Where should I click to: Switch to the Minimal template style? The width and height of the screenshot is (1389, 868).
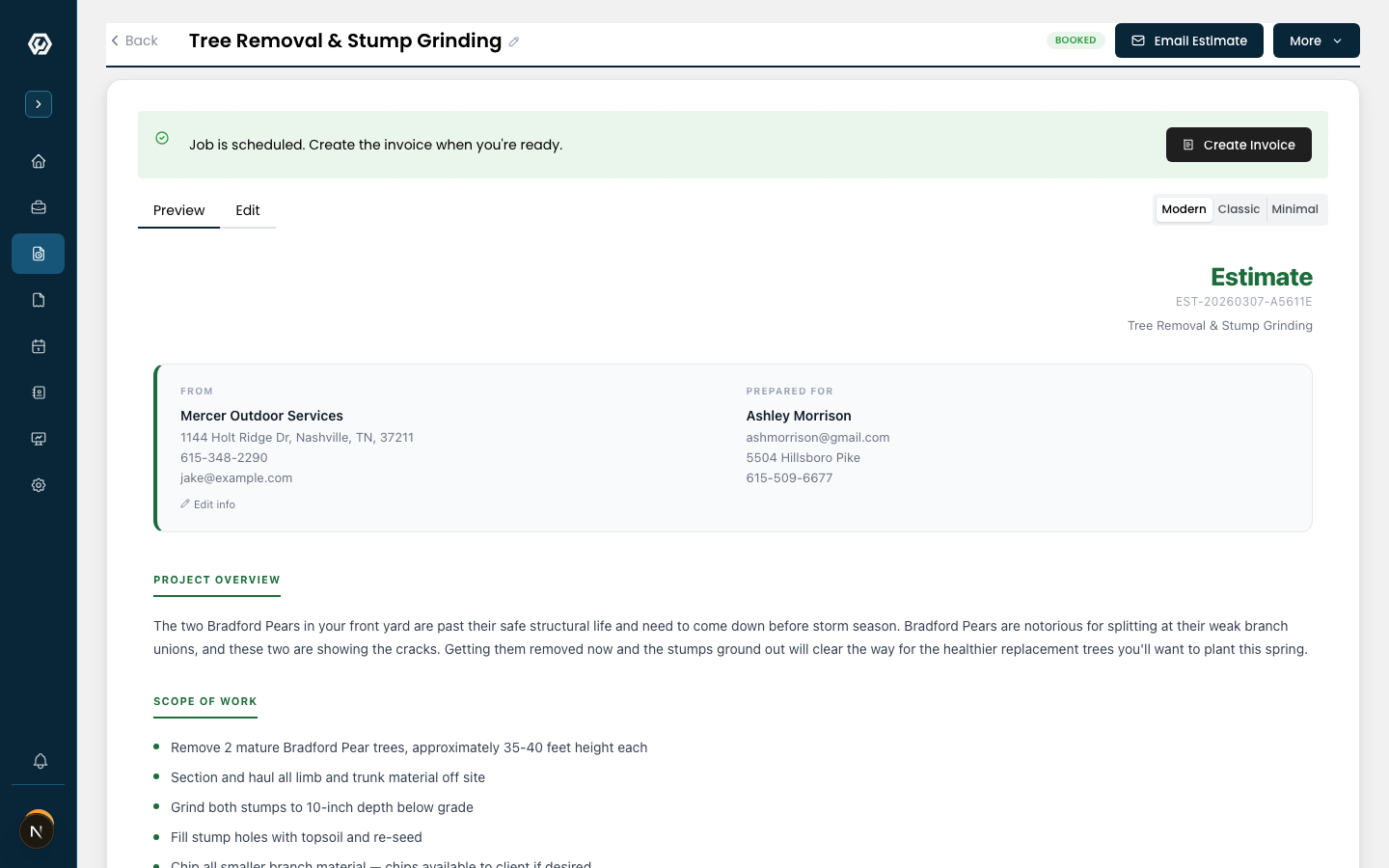pyautogui.click(x=1294, y=209)
